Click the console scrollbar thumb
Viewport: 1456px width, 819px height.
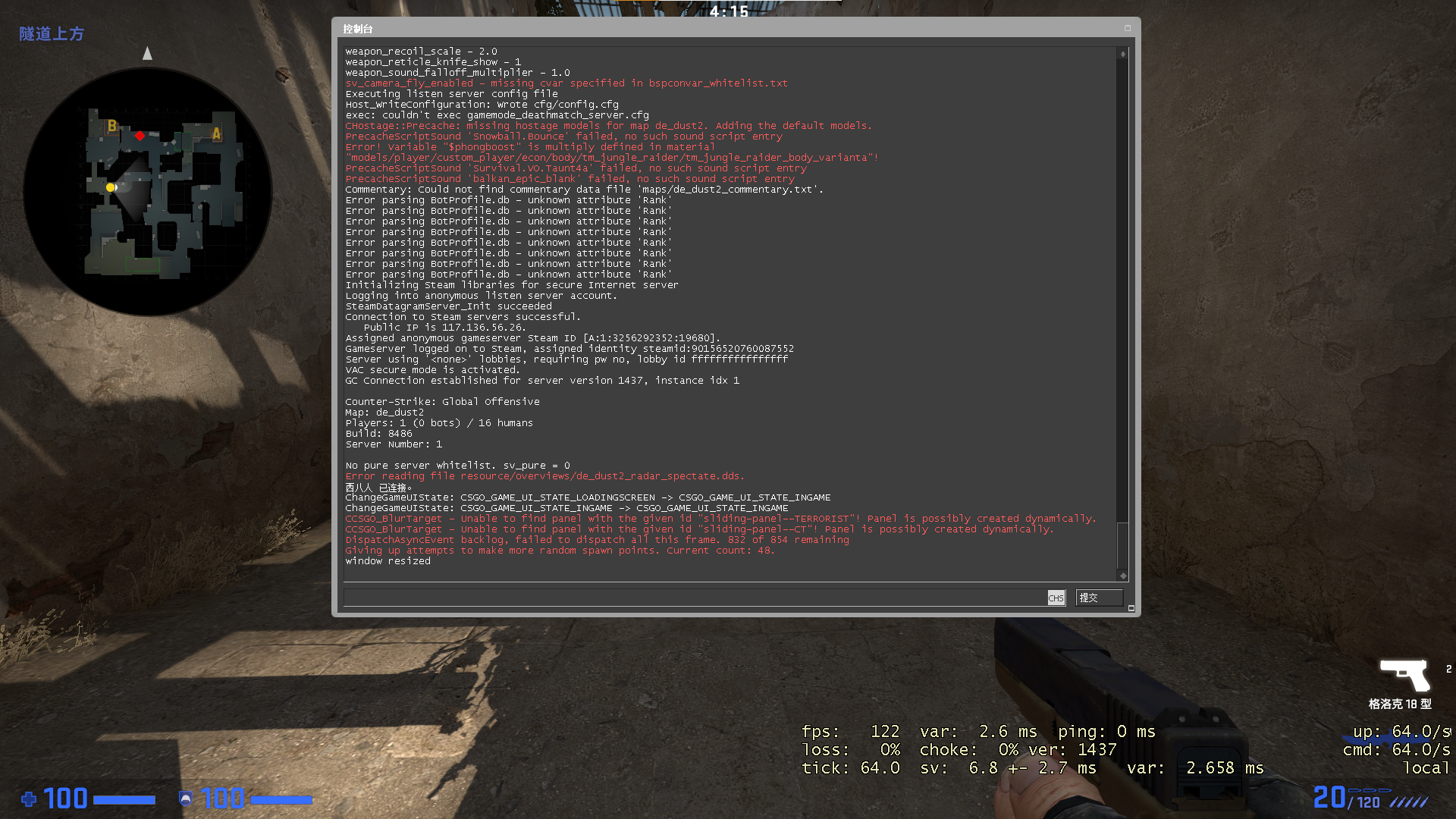pyautogui.click(x=1122, y=545)
